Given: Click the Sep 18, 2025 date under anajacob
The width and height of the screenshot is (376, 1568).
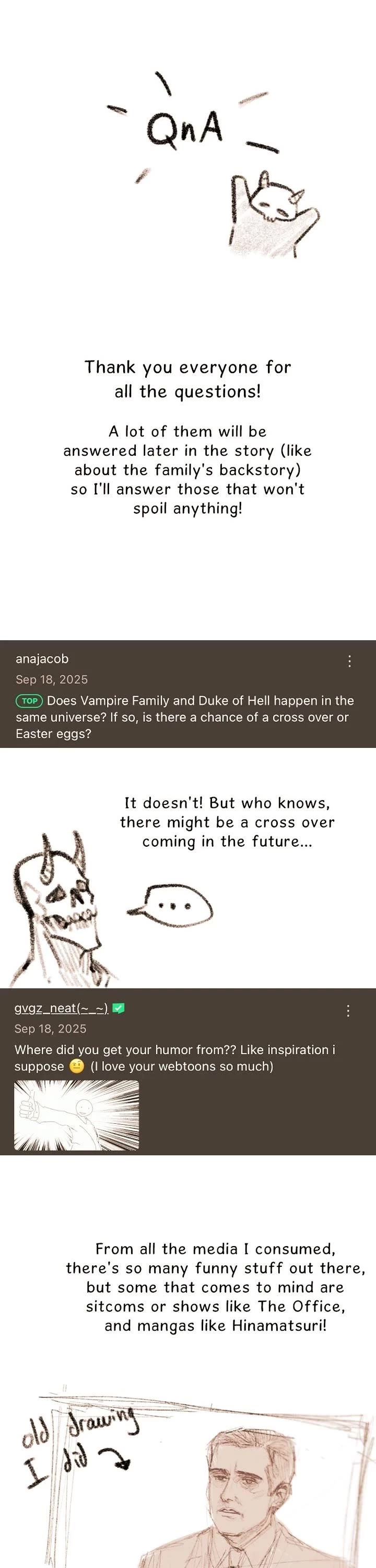Looking at the screenshot, I should [x=52, y=679].
